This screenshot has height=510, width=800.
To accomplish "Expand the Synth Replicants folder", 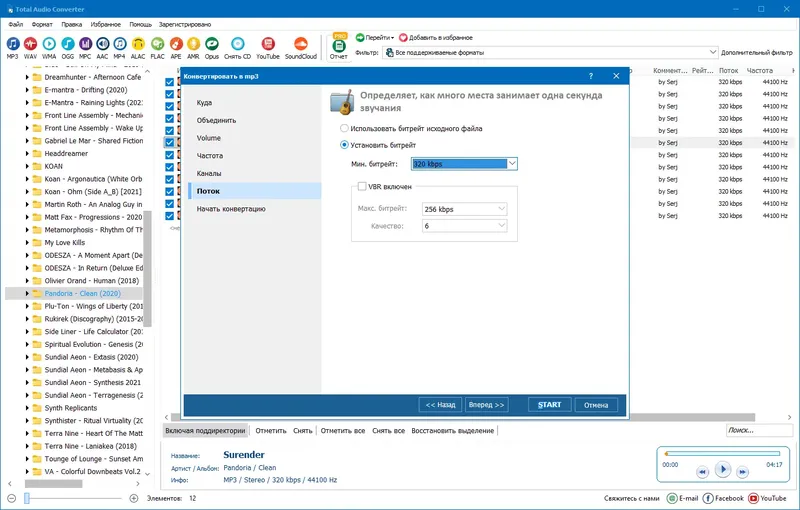I will click(27, 408).
